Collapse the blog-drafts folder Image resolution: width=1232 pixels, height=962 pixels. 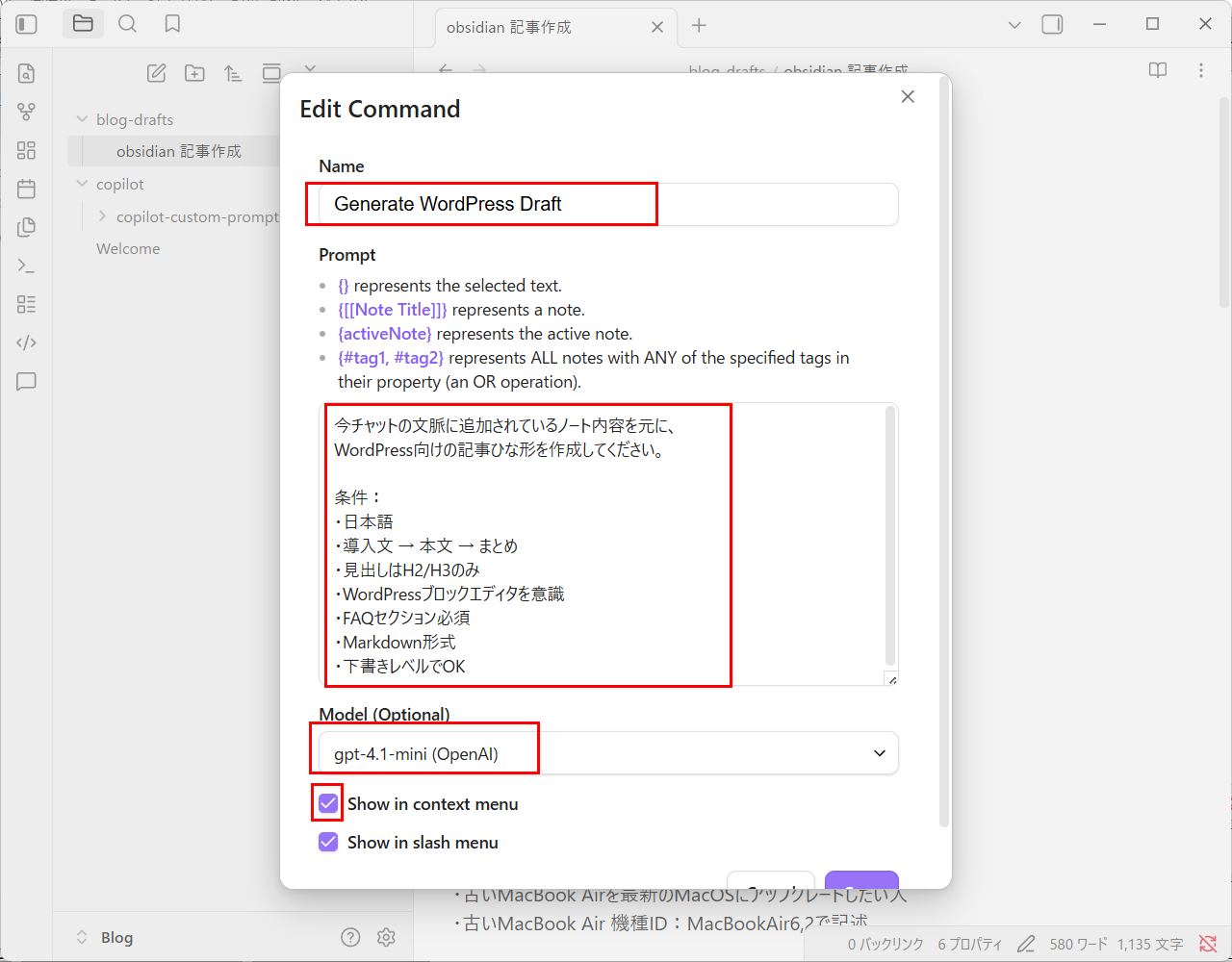tap(82, 119)
